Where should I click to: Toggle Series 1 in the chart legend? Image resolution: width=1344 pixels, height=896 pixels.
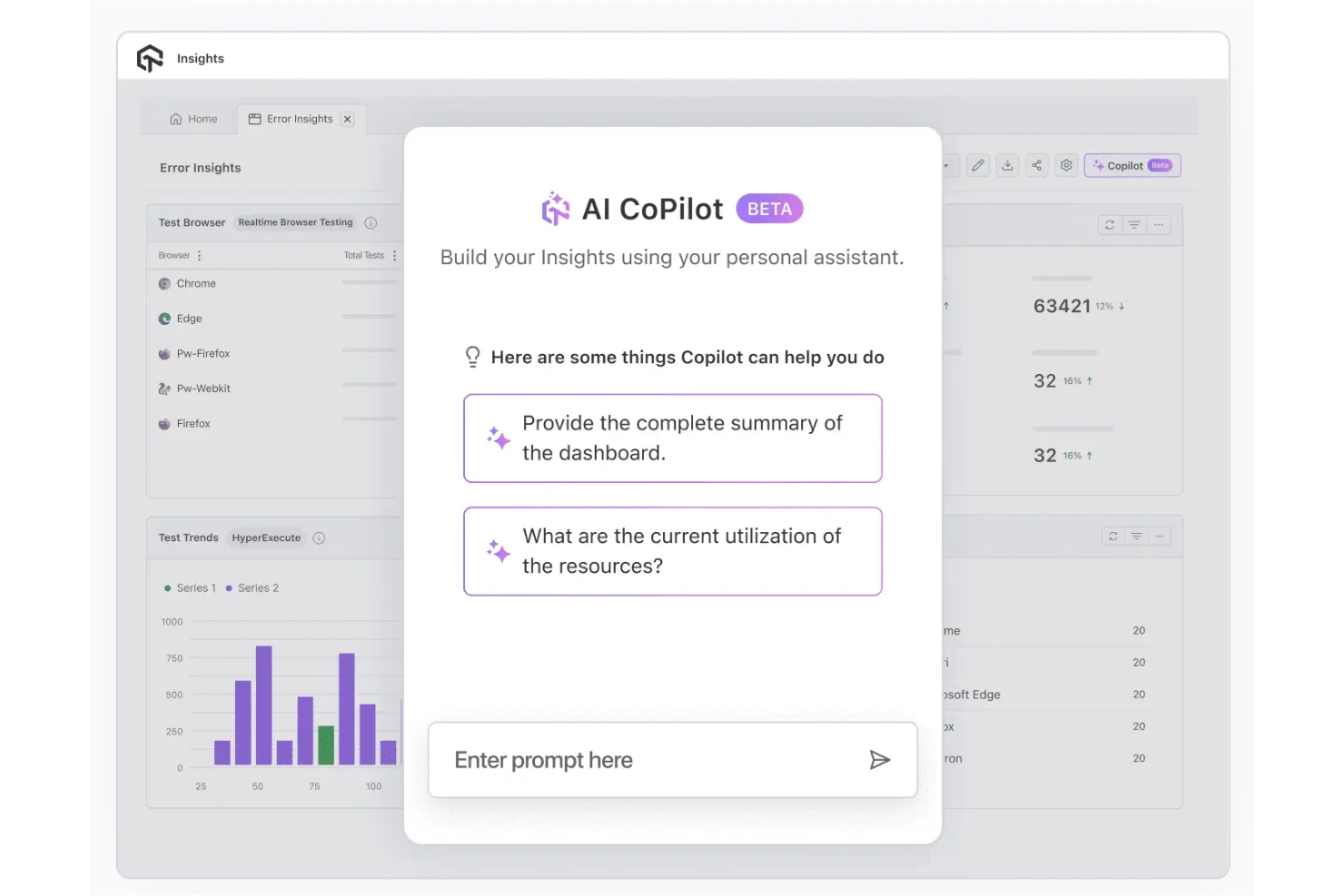(x=193, y=587)
